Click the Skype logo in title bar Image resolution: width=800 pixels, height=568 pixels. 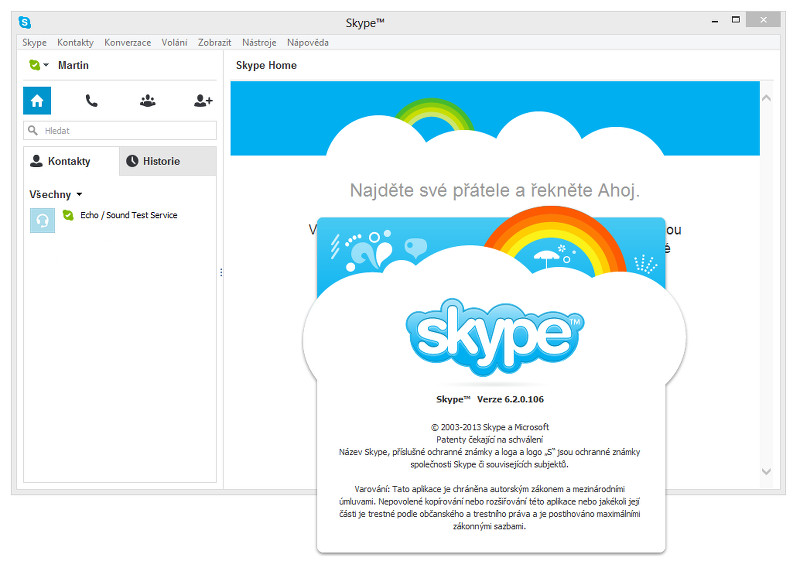pos(24,22)
